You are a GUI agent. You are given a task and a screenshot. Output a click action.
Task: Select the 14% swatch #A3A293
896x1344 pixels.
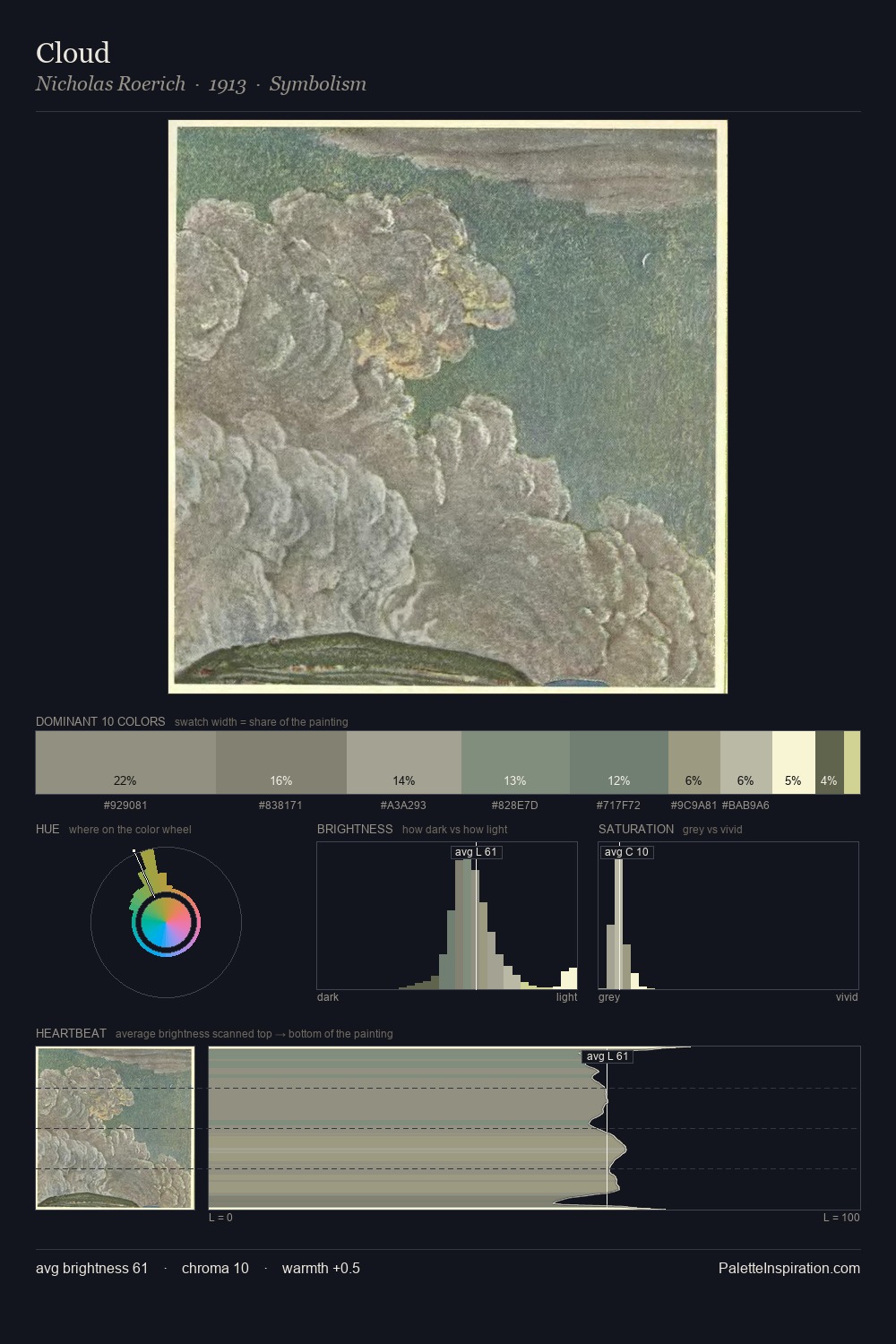404,762
